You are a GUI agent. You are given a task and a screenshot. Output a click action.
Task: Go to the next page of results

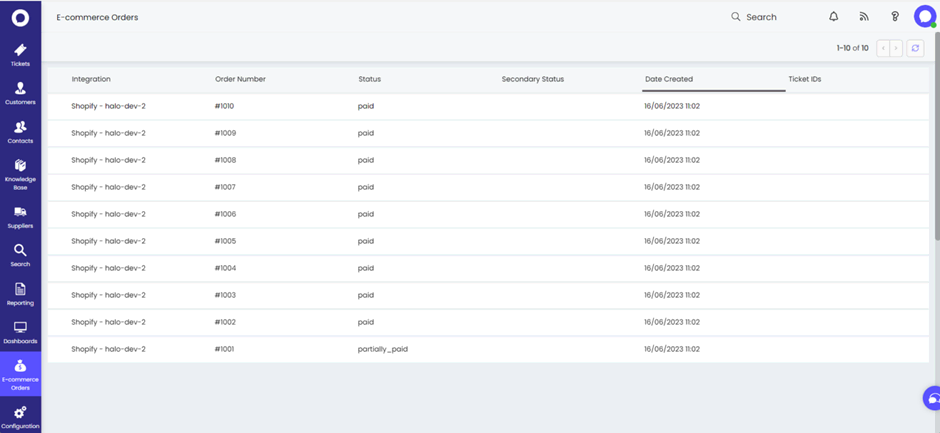(x=896, y=48)
